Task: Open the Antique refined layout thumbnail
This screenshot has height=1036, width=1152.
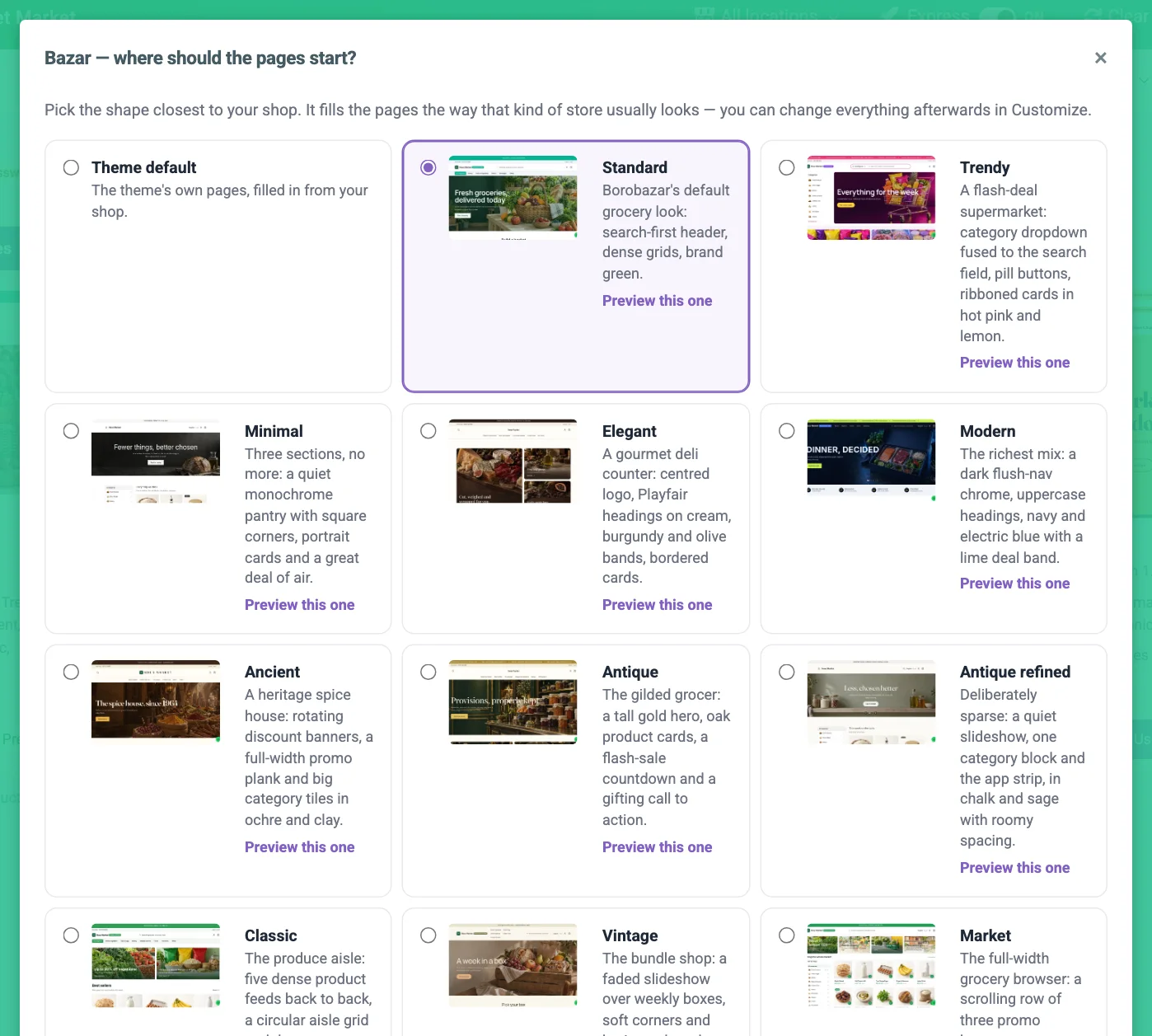Action: tap(871, 702)
